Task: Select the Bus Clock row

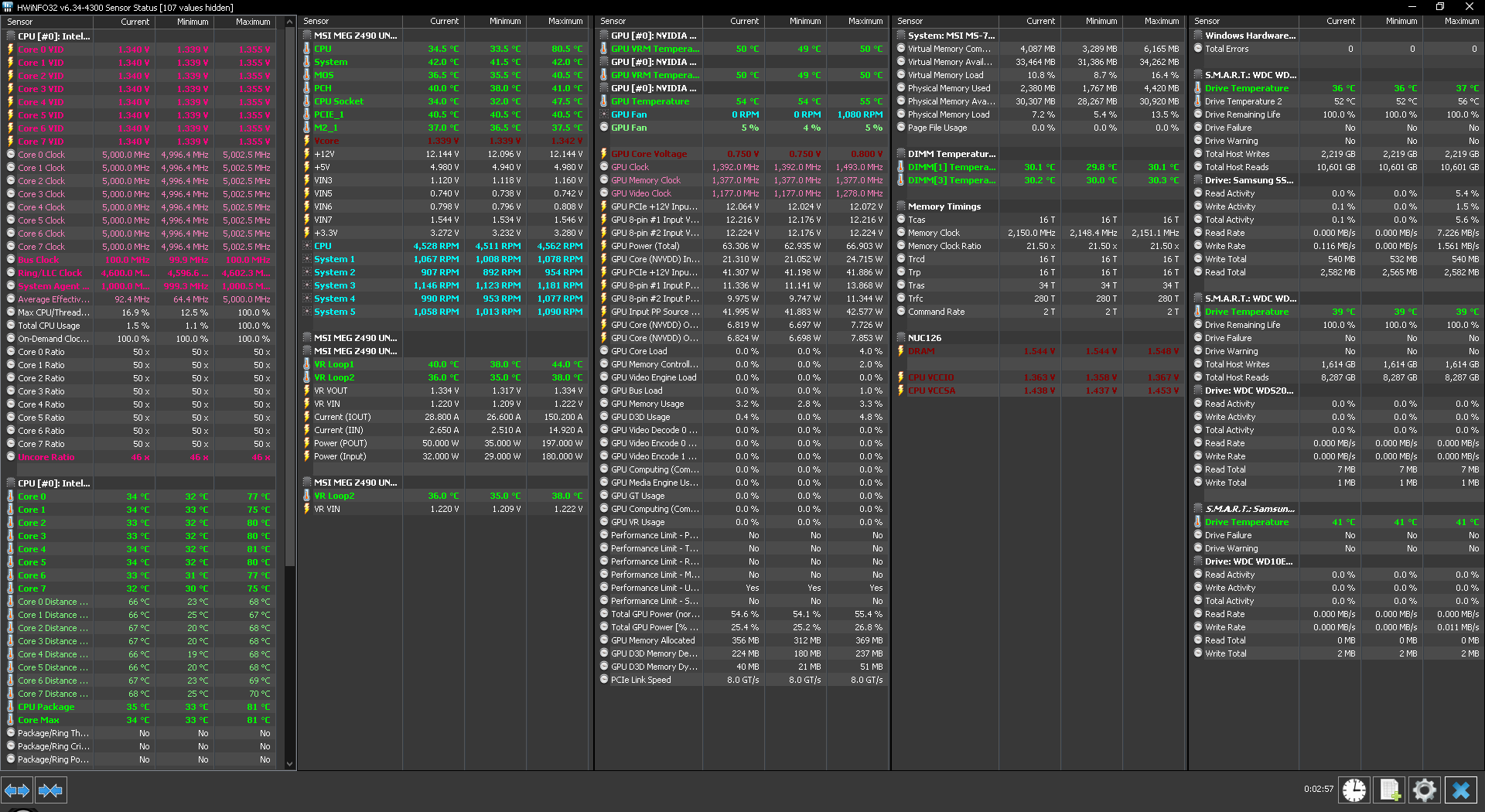Action: click(138, 260)
